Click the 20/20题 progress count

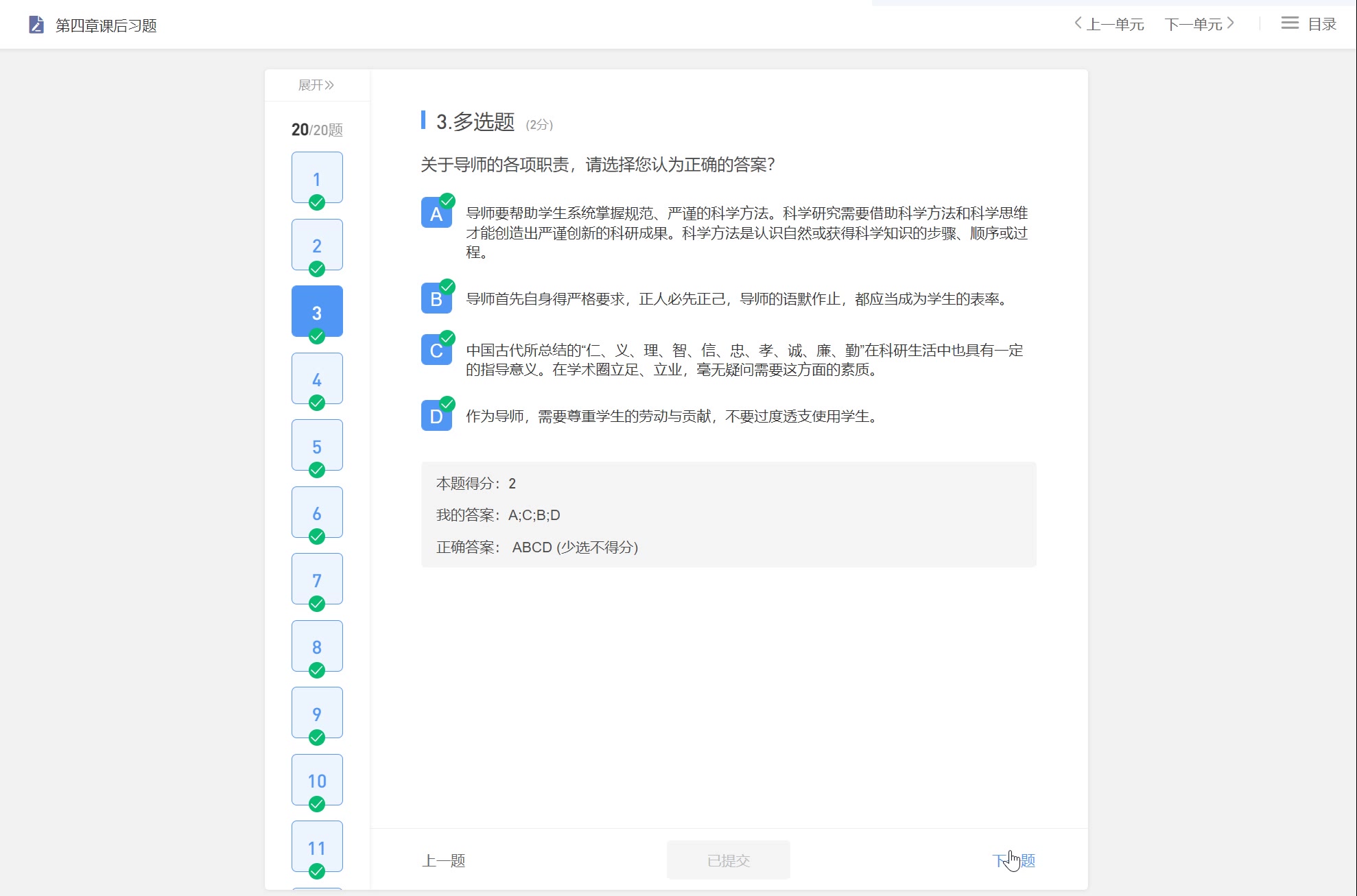[x=317, y=130]
